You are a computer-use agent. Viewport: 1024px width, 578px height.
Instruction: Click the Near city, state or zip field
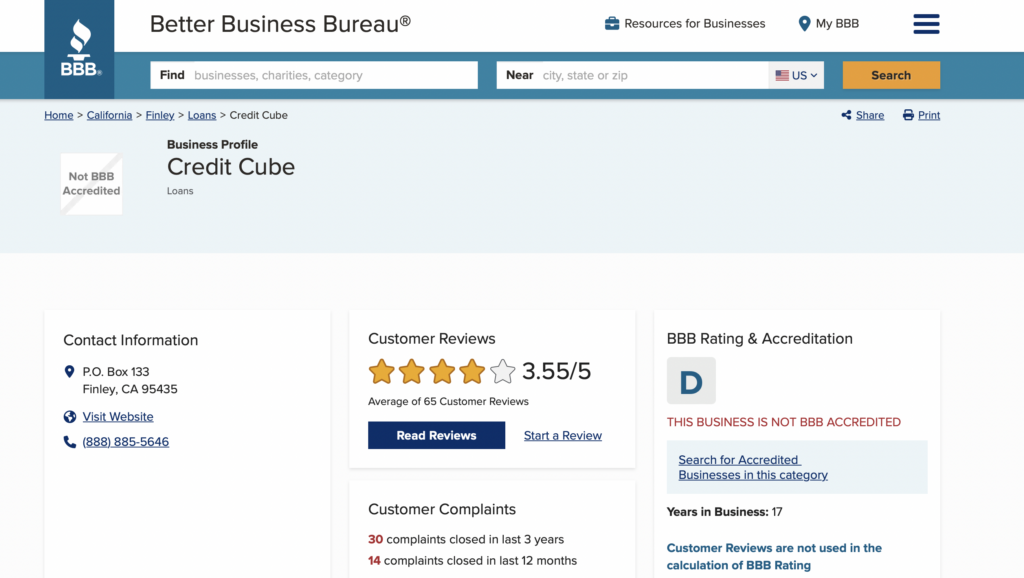click(632, 75)
